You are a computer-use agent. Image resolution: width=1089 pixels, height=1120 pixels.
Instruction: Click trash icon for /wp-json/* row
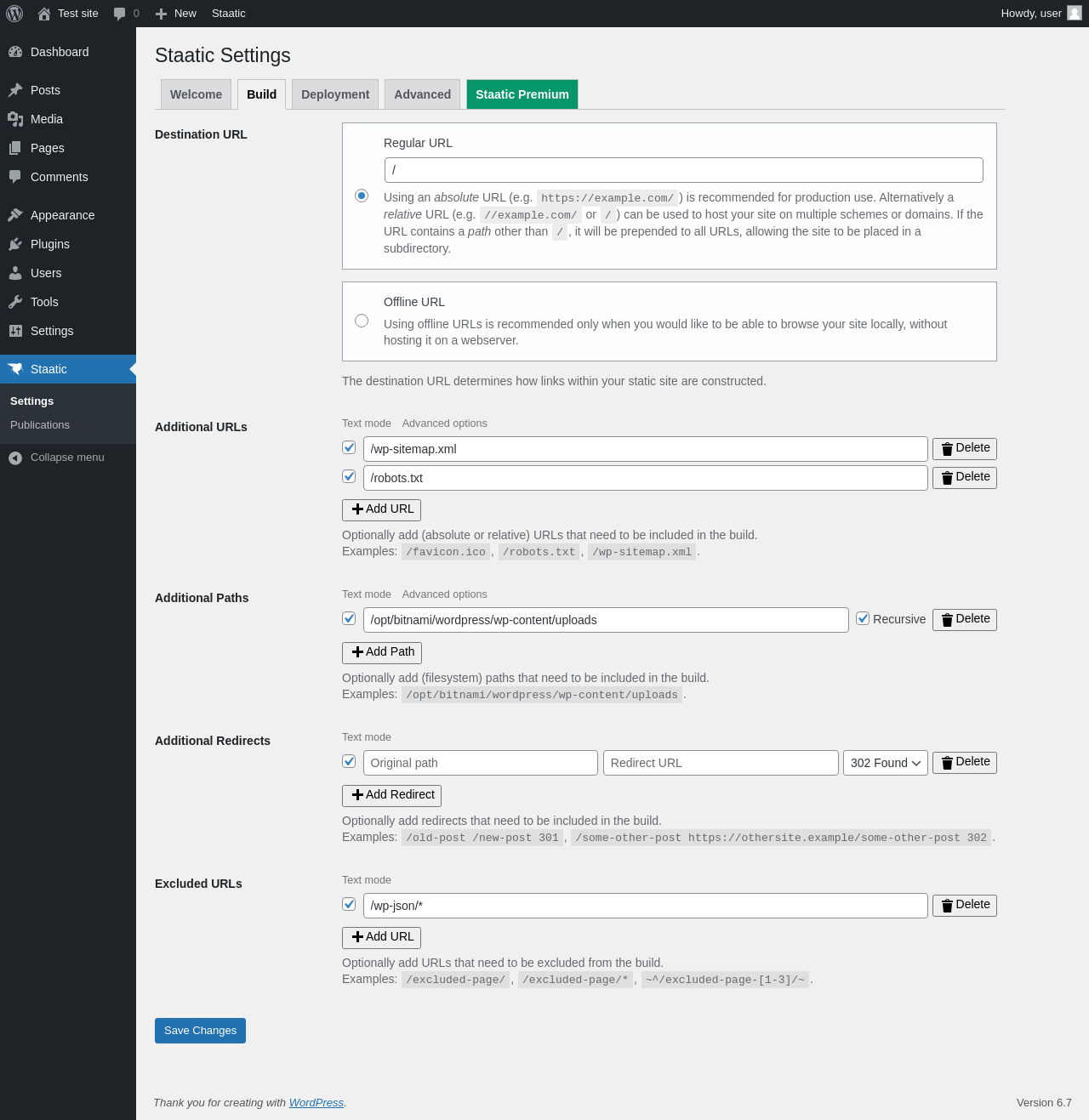point(947,906)
